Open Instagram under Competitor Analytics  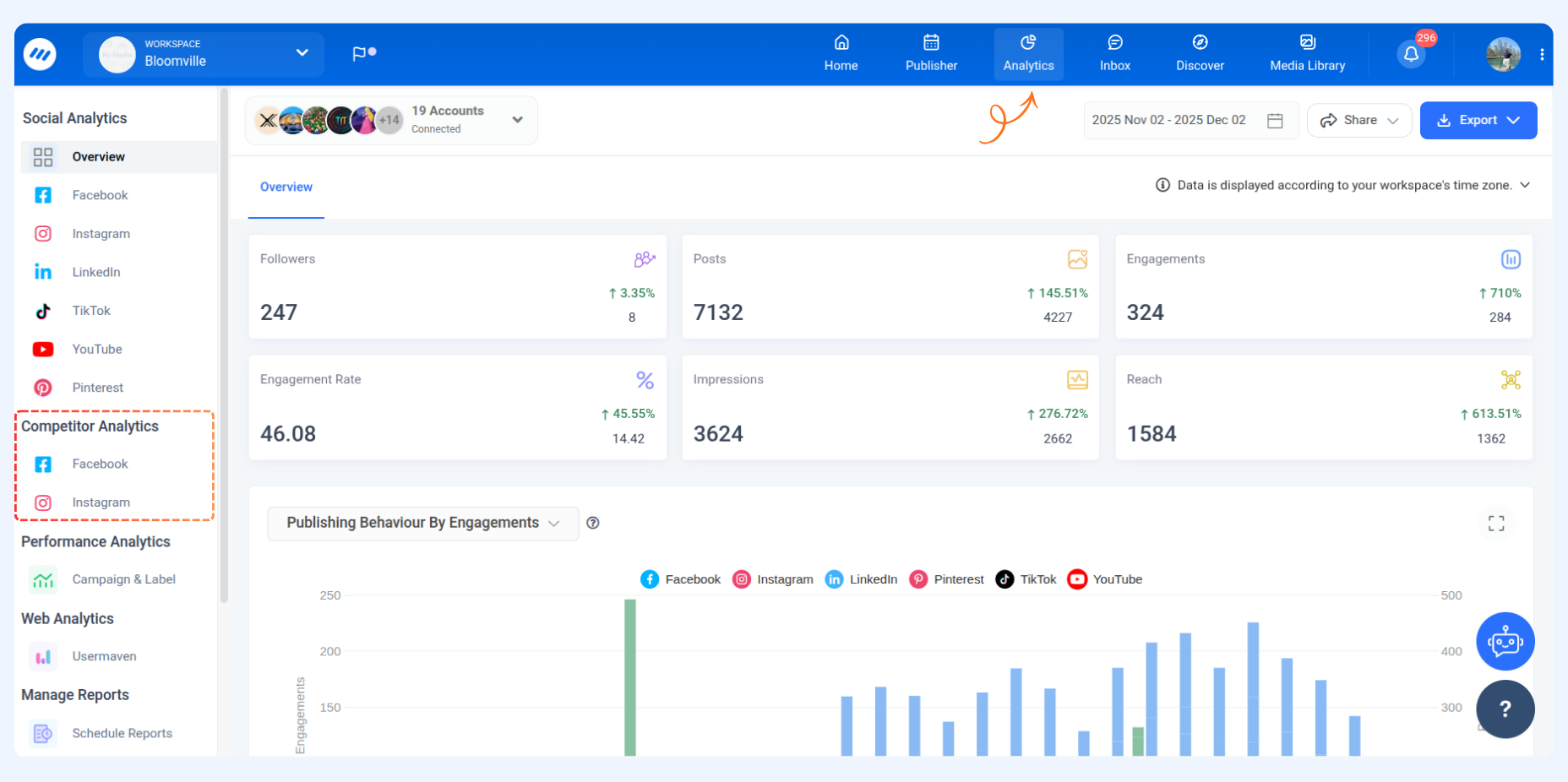101,502
